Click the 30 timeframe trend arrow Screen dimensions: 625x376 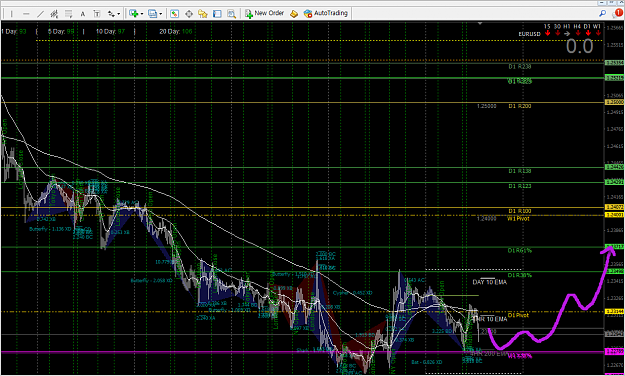[557, 33]
